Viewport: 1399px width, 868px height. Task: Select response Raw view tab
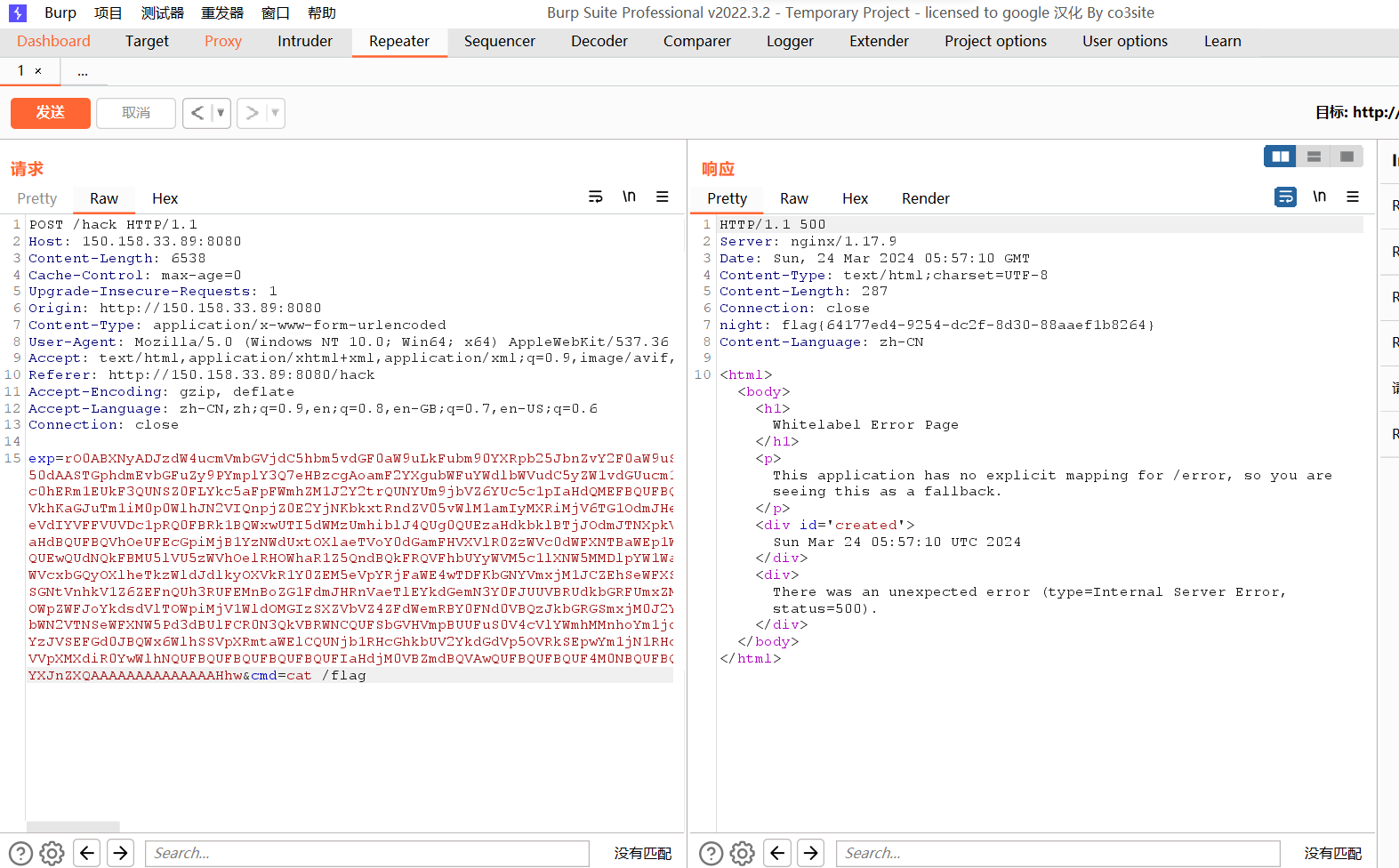click(x=794, y=198)
